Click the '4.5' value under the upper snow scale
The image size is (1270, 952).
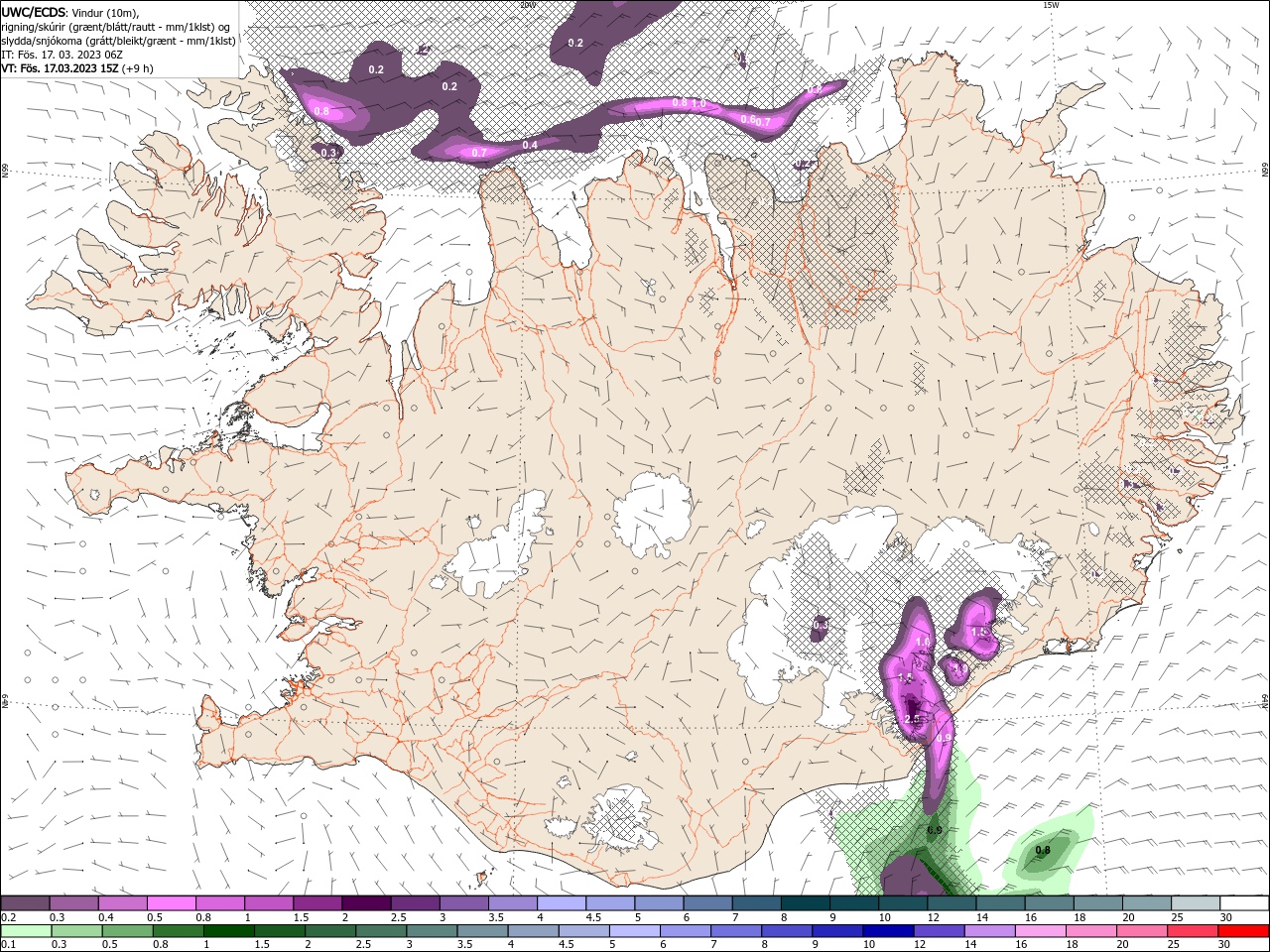593,918
